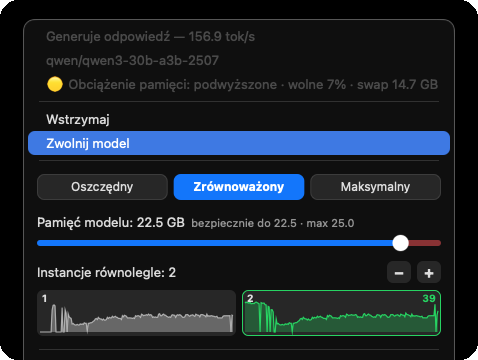Viewport: 478px width, 360px height.
Task: Select the instance 2 green activity graph
Action: click(x=341, y=313)
